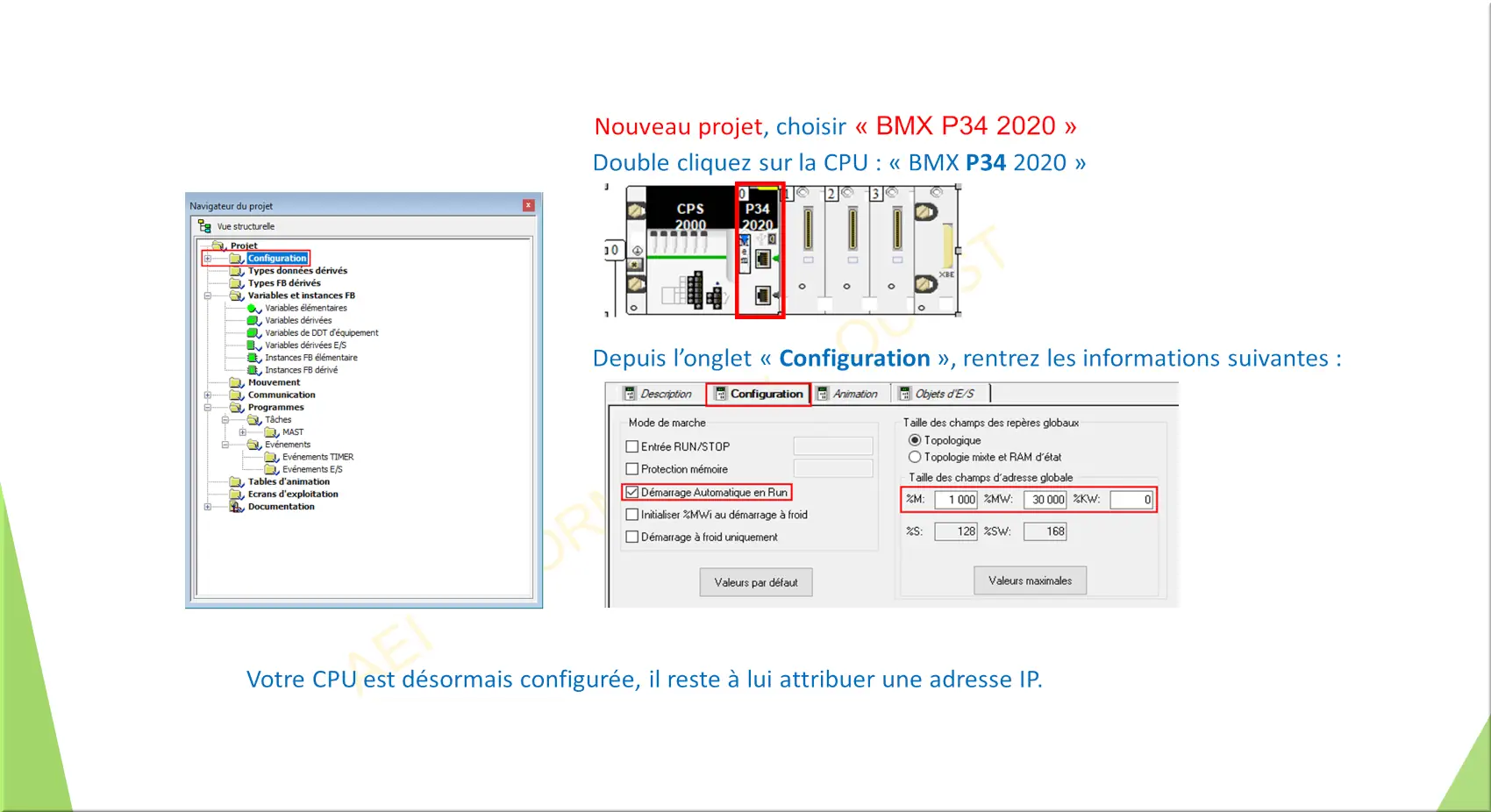Select empty rack slot 3
1491x812 pixels.
point(893,250)
